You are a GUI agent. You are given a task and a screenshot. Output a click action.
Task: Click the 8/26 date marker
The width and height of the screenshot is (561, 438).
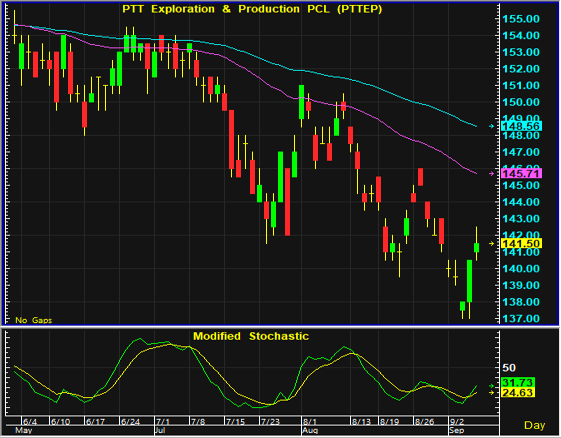click(x=424, y=422)
